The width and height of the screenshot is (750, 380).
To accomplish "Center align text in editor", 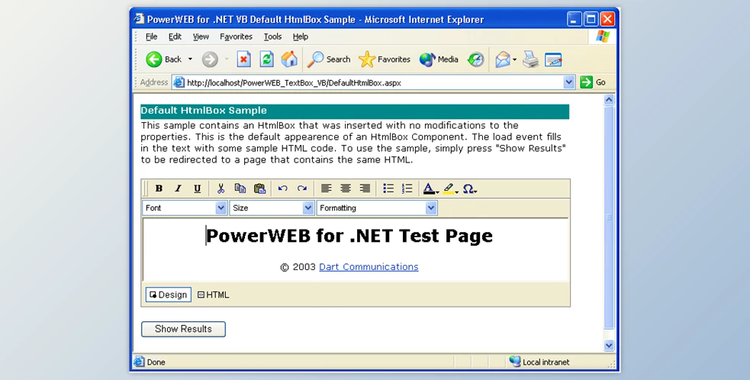I will (x=345, y=189).
